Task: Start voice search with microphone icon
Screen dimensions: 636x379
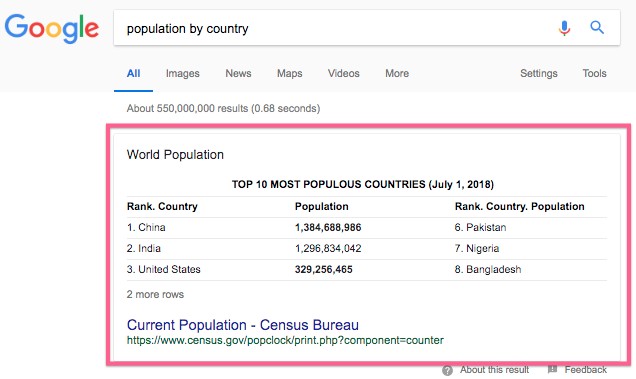Action: (x=564, y=28)
